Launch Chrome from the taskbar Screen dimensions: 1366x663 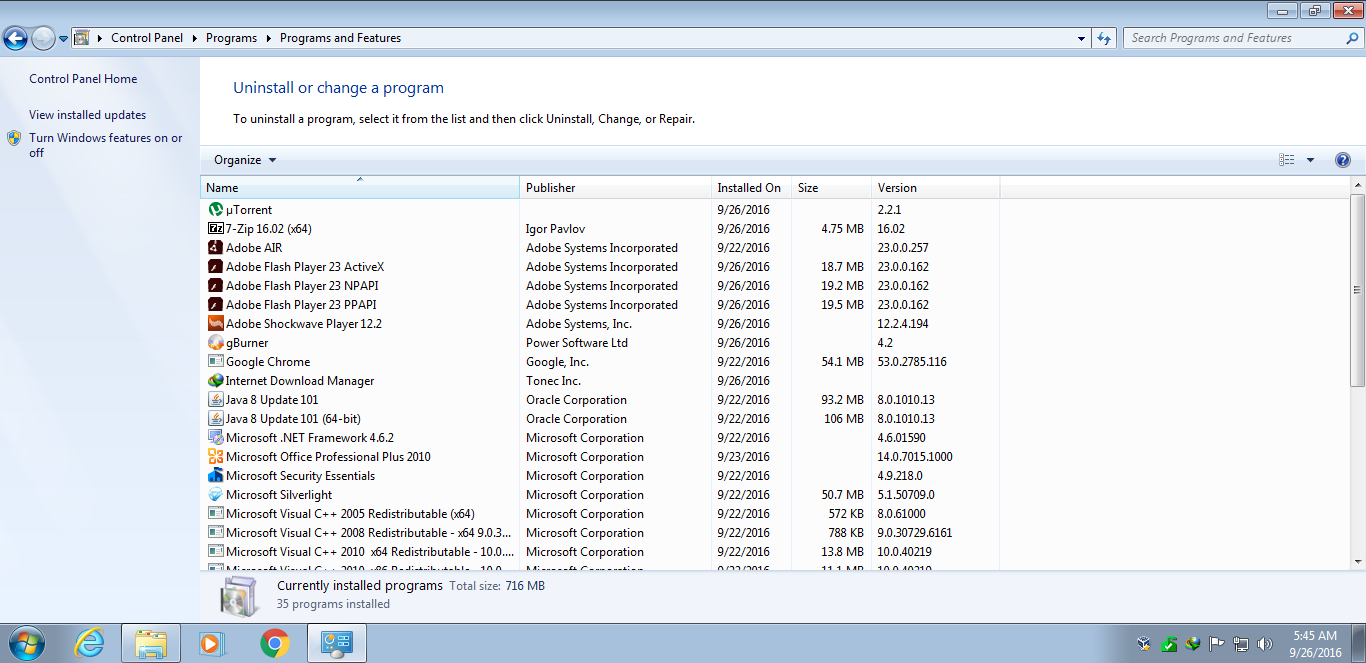click(x=275, y=643)
